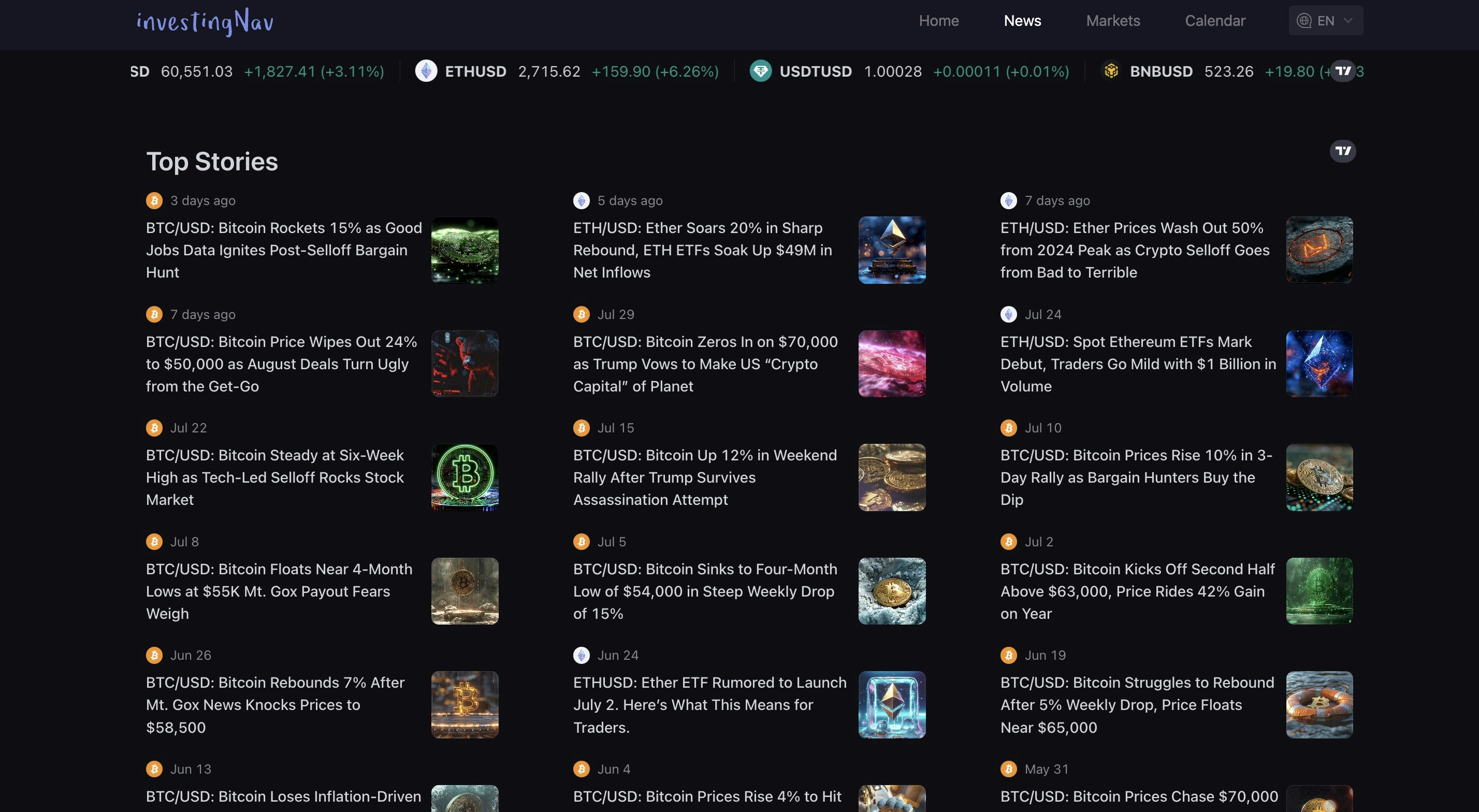This screenshot has width=1479, height=812.
Task: Open the BNBUSD ticker symbol
Action: point(1161,71)
